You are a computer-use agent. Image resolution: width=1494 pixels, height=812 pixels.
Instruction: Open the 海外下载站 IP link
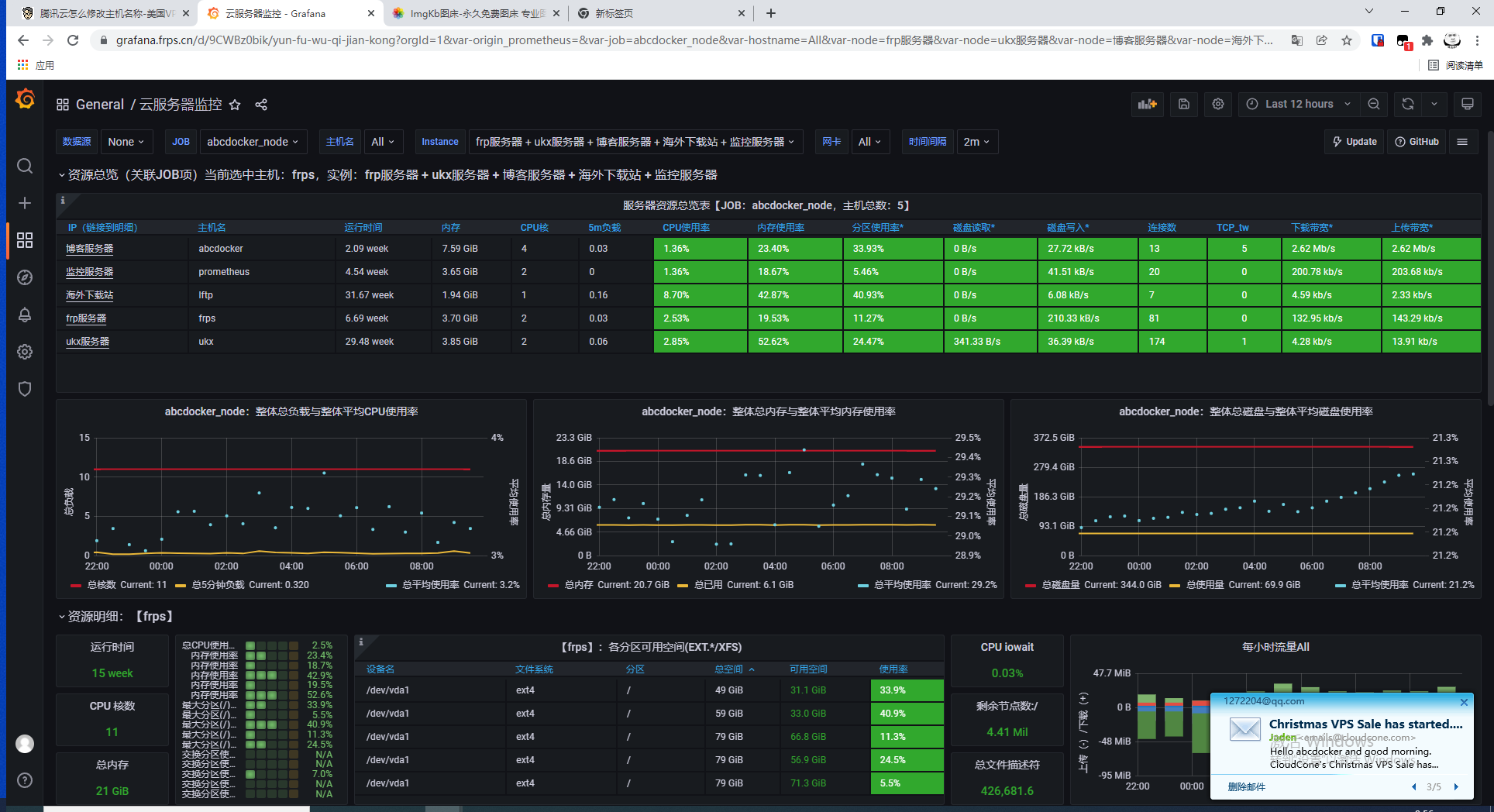89,295
